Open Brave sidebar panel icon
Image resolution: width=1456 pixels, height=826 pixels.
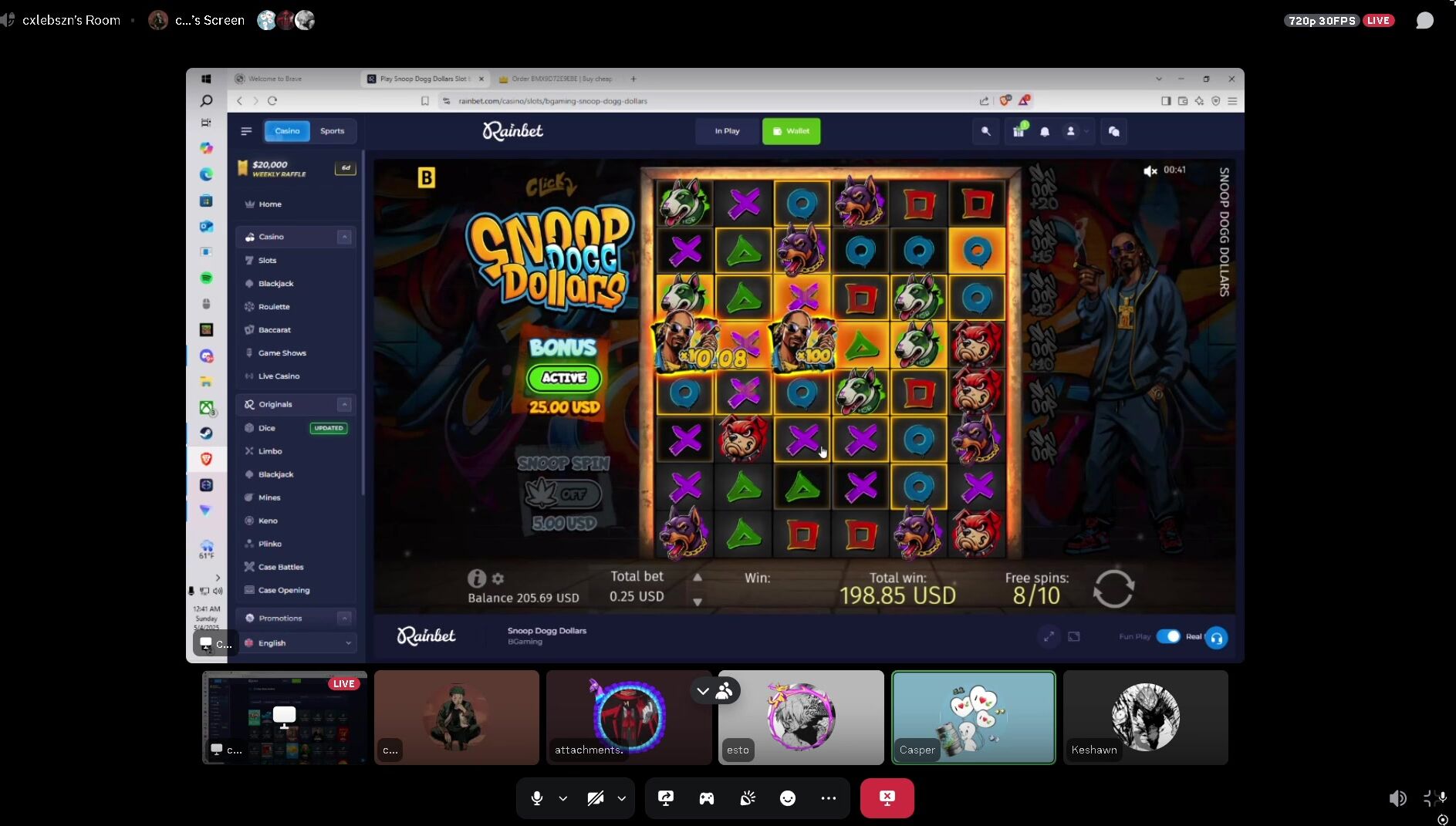coord(1166,101)
